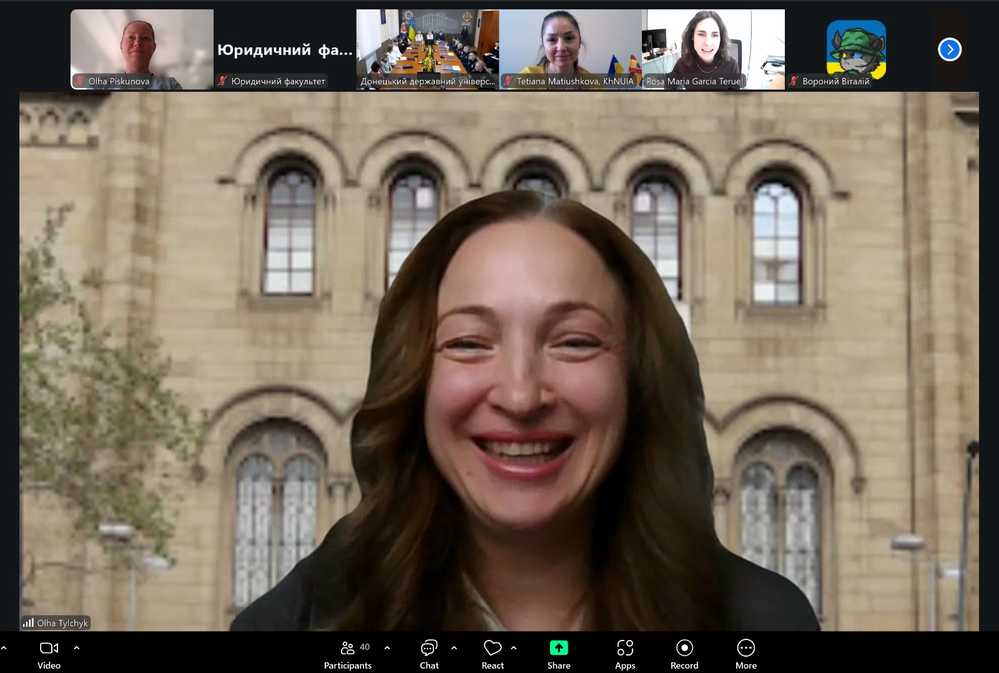Viewport: 999px width, 673px height.
Task: Select Rosa Maria Garcia Teruel's video thumbnail
Action: 713,49
